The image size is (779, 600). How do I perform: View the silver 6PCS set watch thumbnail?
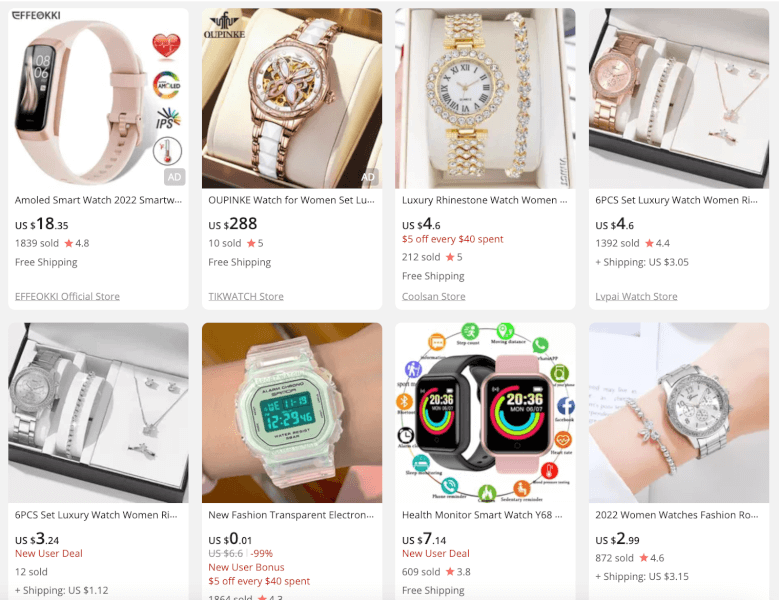pos(98,413)
